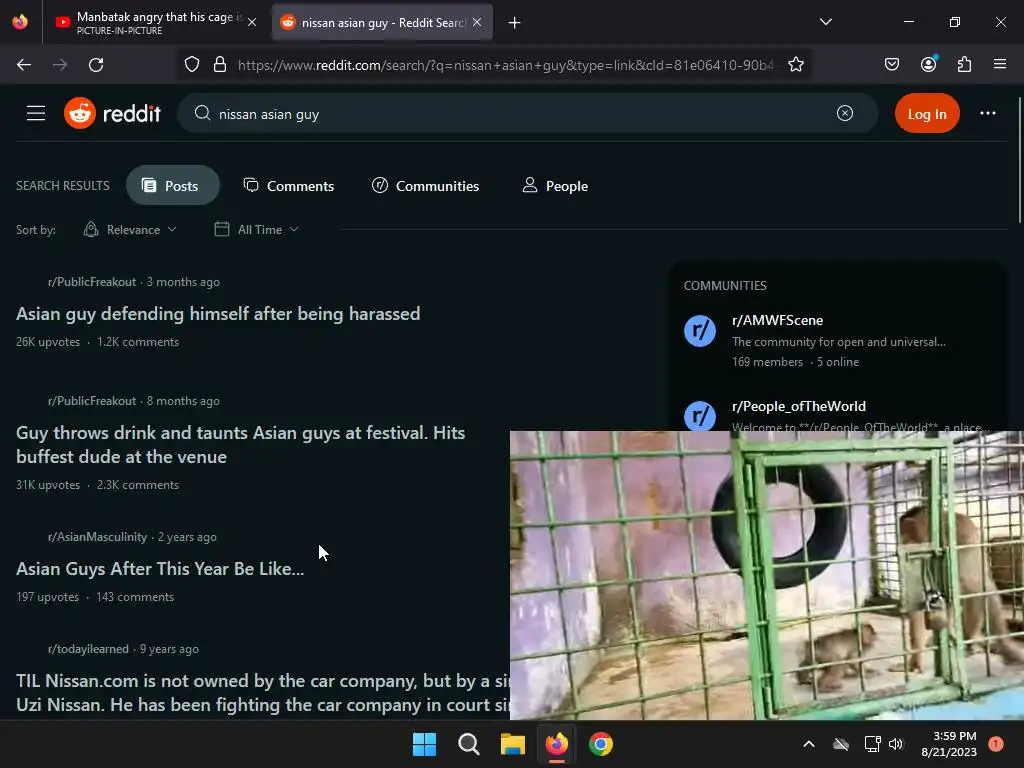
Task: Open network status tray icon
Action: (x=872, y=744)
